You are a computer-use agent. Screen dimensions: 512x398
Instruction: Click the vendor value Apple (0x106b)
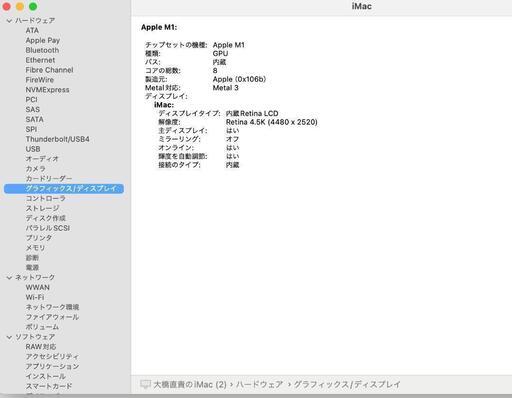tap(239, 79)
